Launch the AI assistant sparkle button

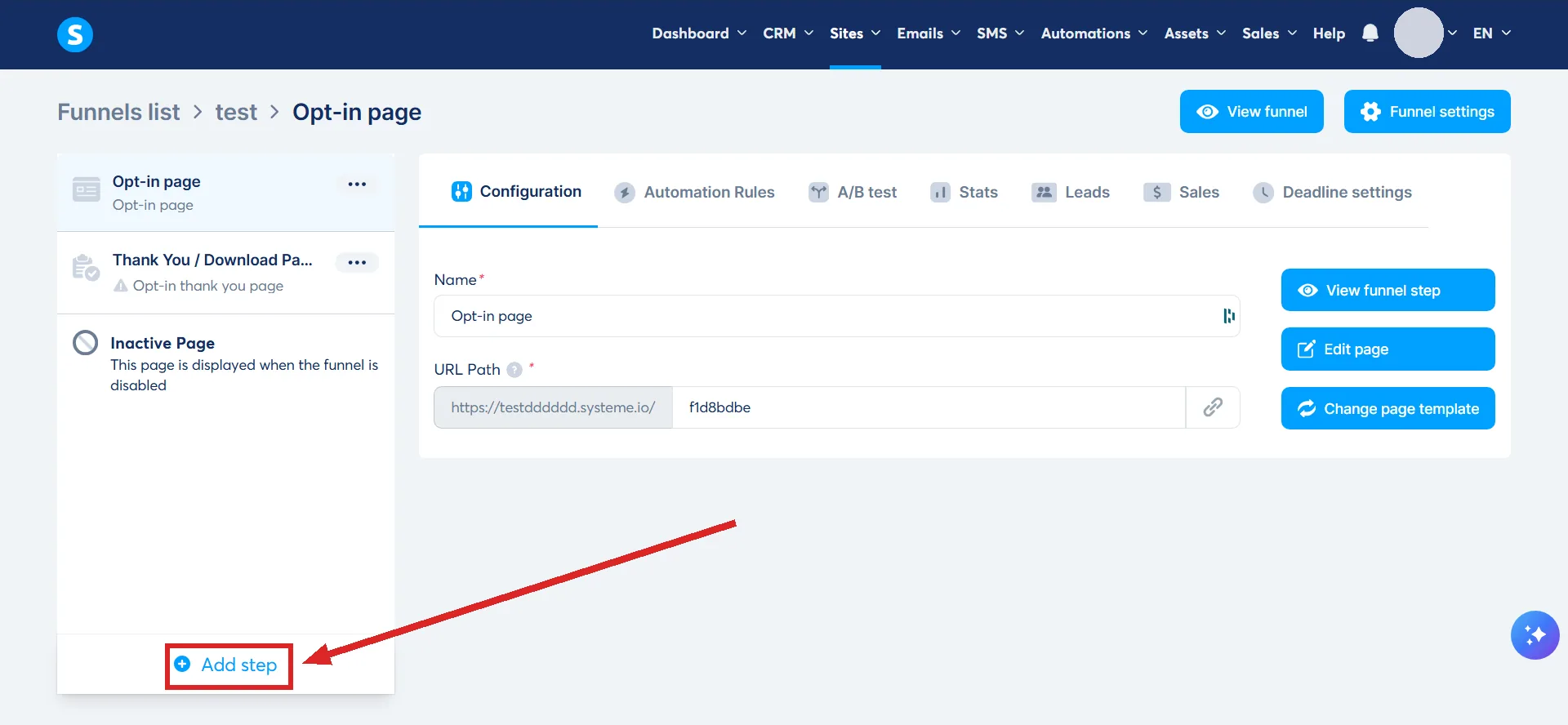coord(1535,635)
